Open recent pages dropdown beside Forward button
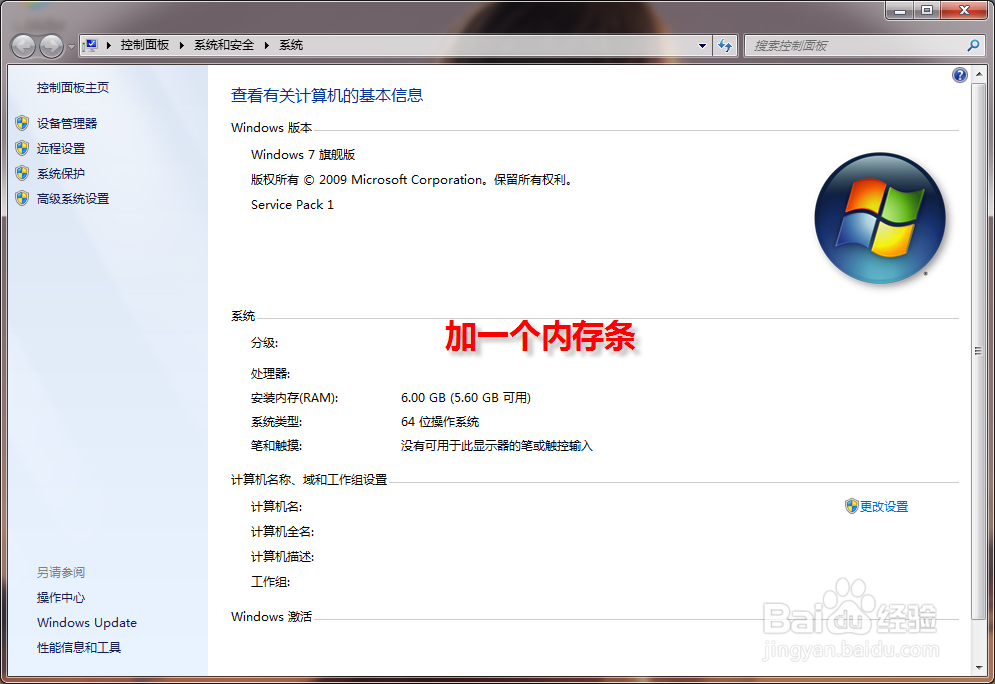Image resolution: width=995 pixels, height=684 pixels. point(71,46)
